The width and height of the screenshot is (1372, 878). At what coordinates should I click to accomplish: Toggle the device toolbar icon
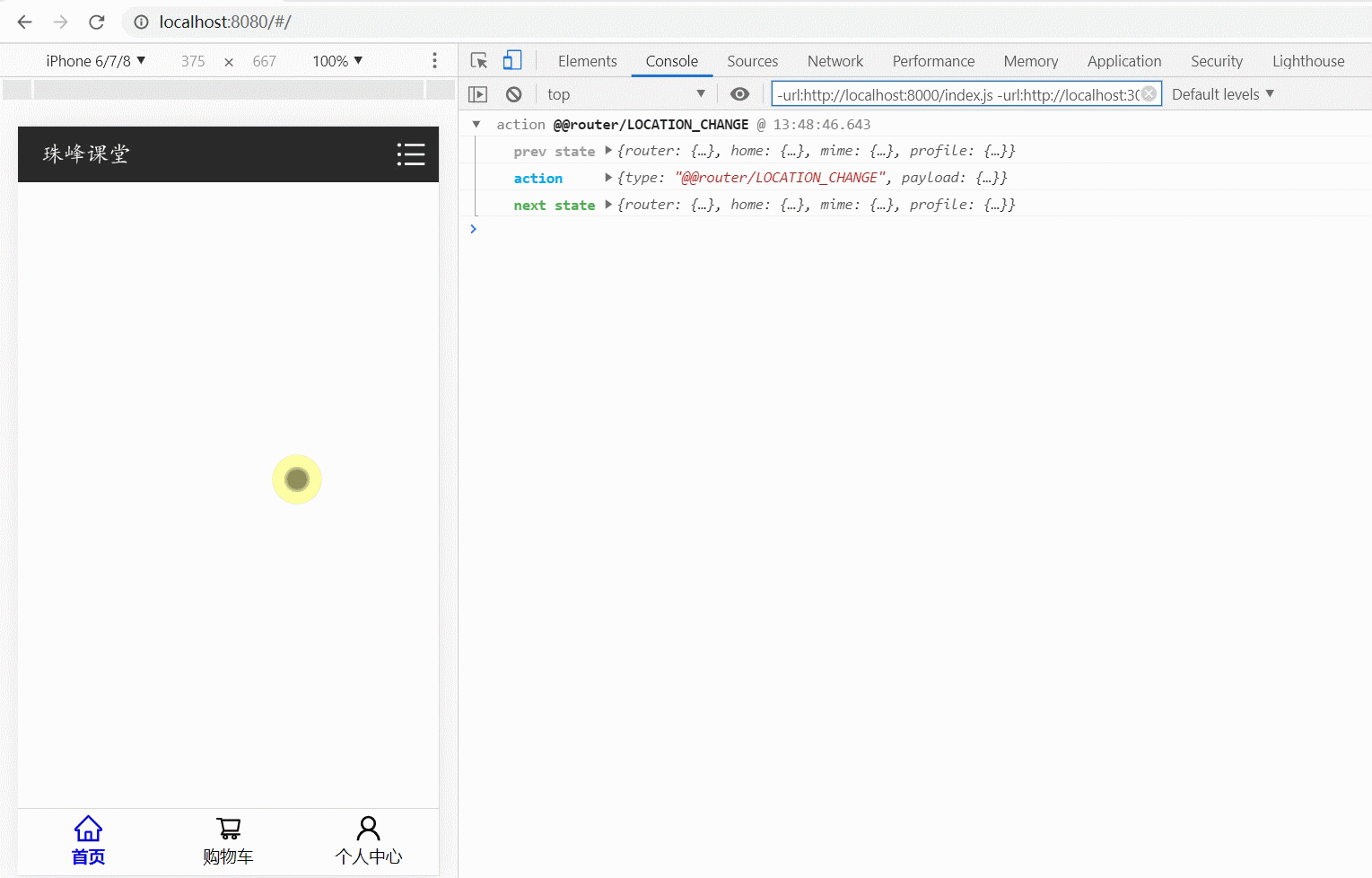point(512,61)
